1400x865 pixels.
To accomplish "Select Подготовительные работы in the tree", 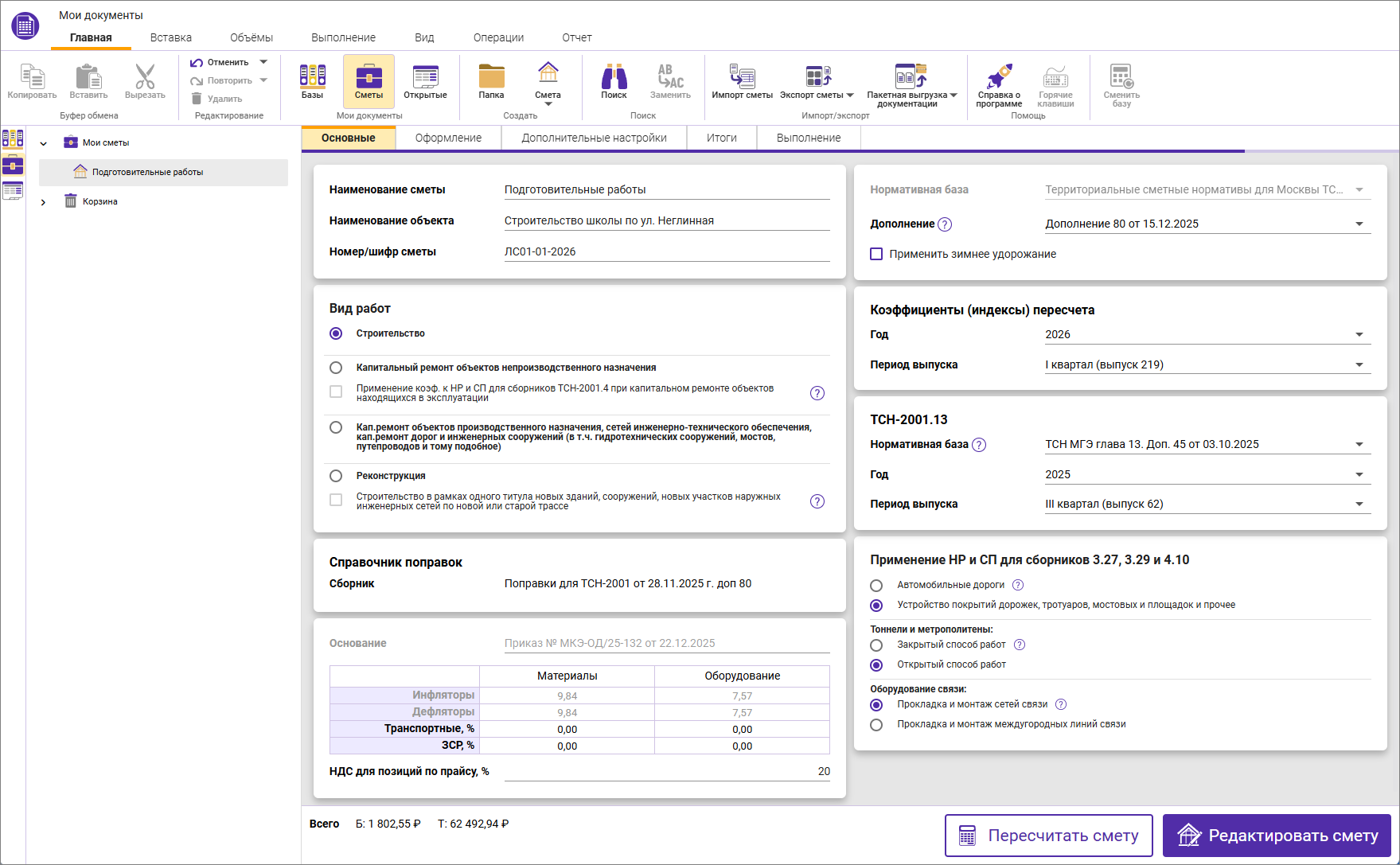I will pos(148,172).
